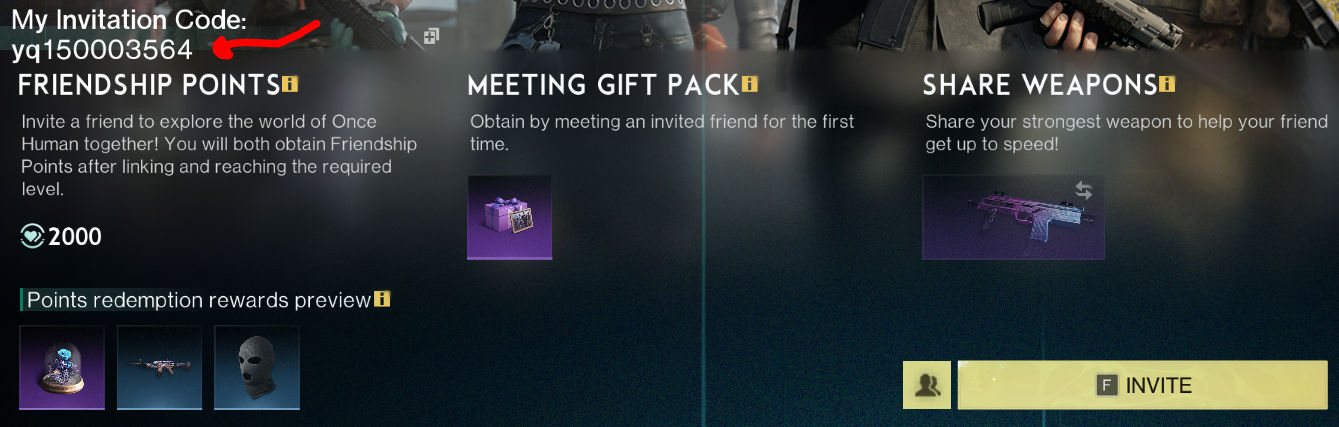Click the 2000 friendship points value
Image resolution: width=1339 pixels, height=427 pixels.
pos(75,237)
